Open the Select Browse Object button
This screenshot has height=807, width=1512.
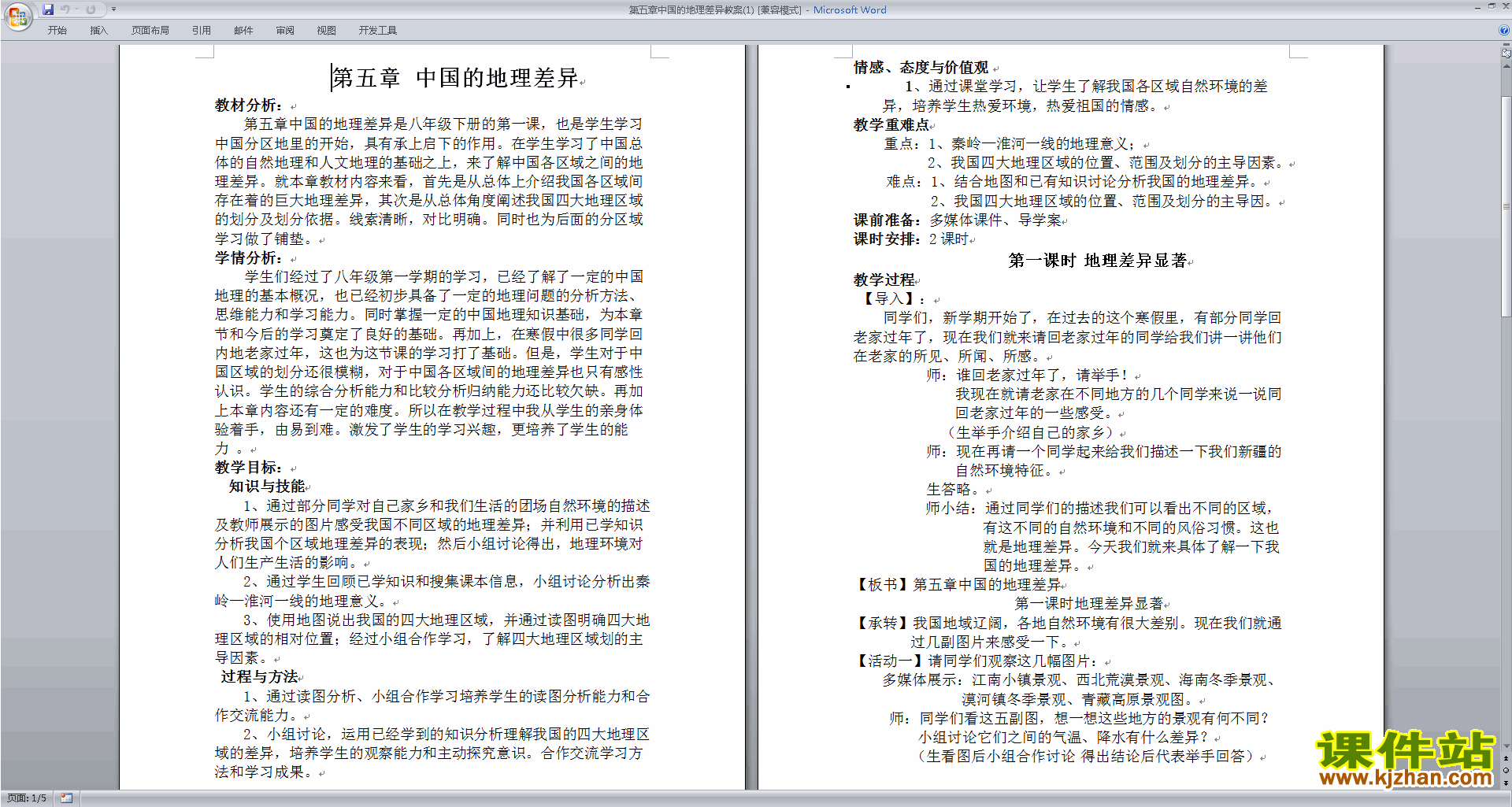pos(1506,770)
